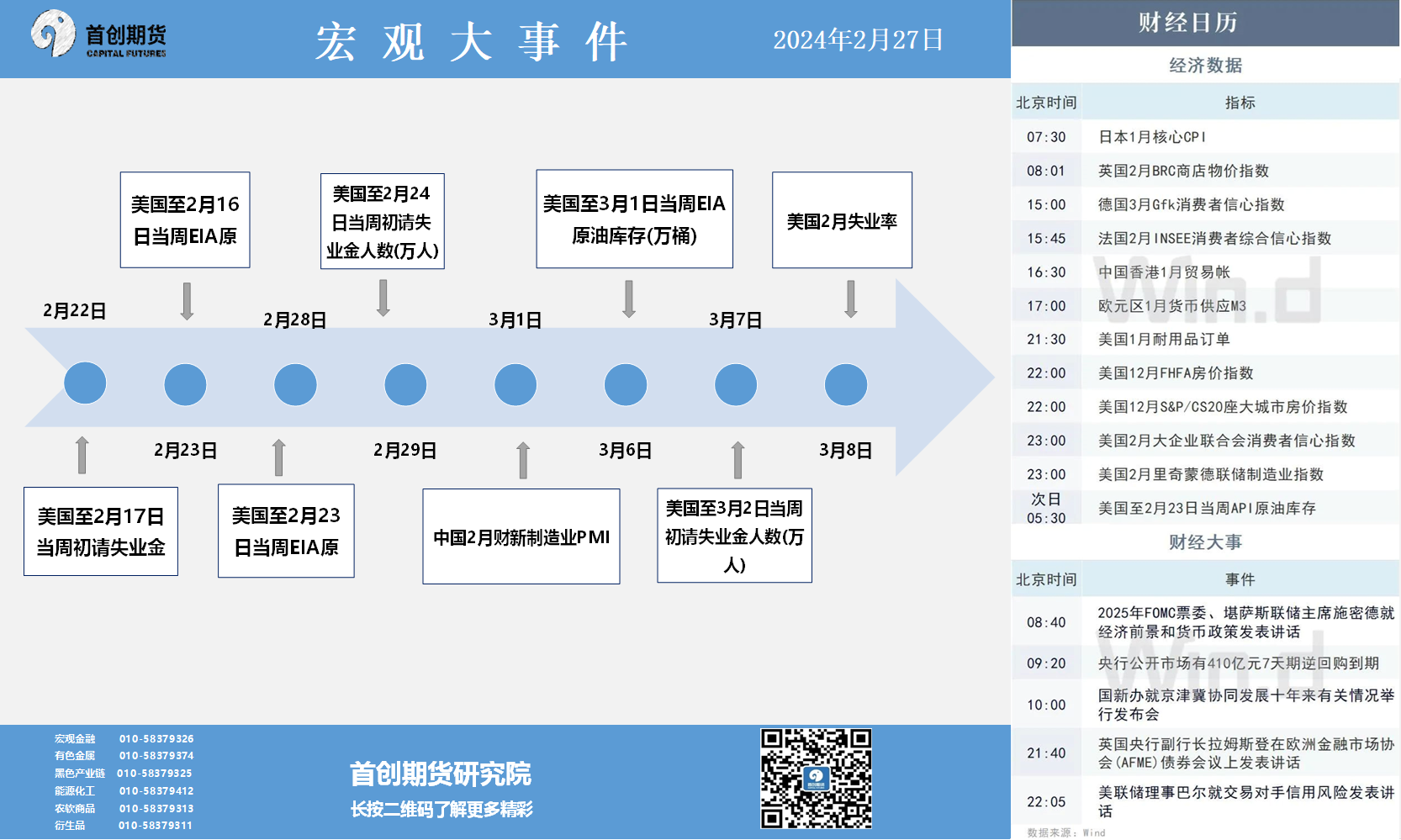Select the timeline circle for 2月23日
The height and width of the screenshot is (840, 1401).
point(185,384)
